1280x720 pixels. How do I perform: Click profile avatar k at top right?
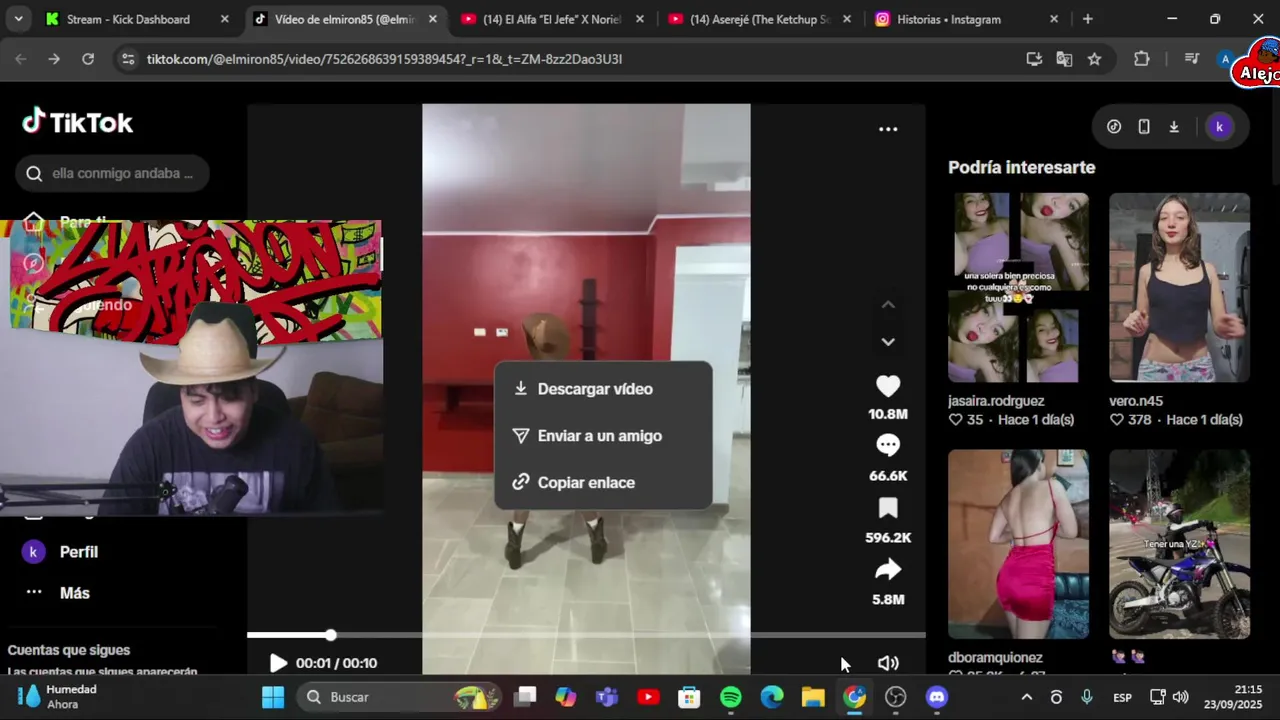pyautogui.click(x=1218, y=127)
